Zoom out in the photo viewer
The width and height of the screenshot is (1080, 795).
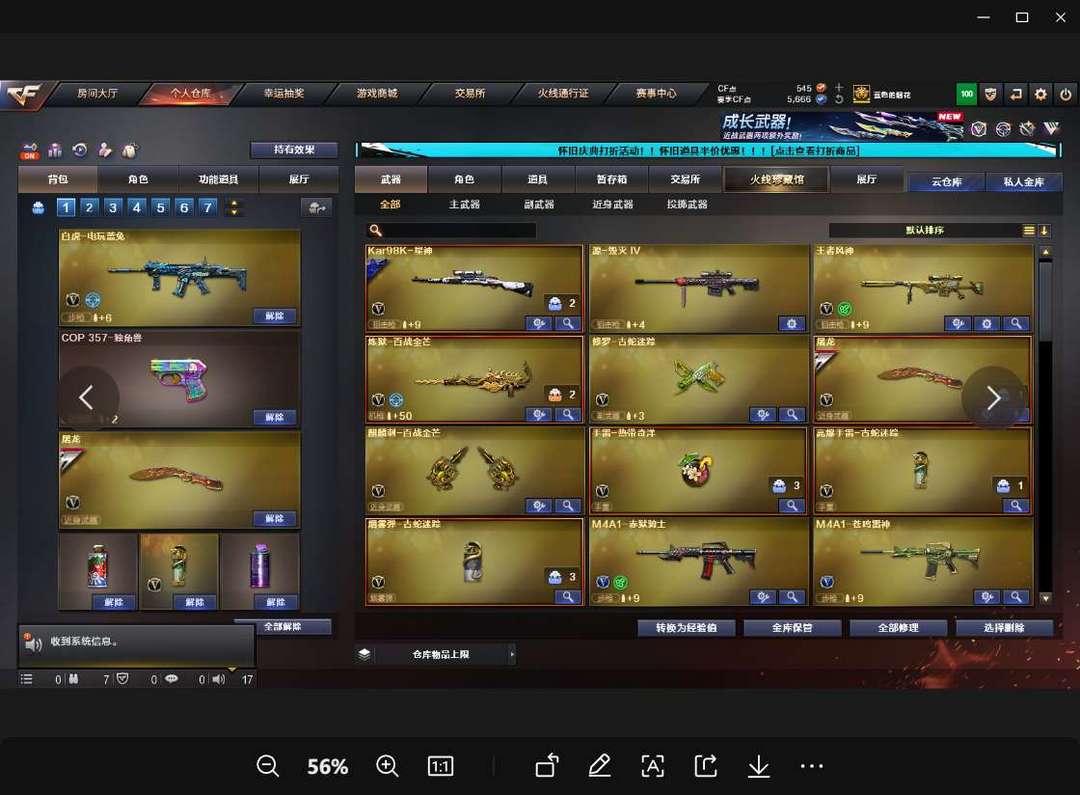(267, 766)
